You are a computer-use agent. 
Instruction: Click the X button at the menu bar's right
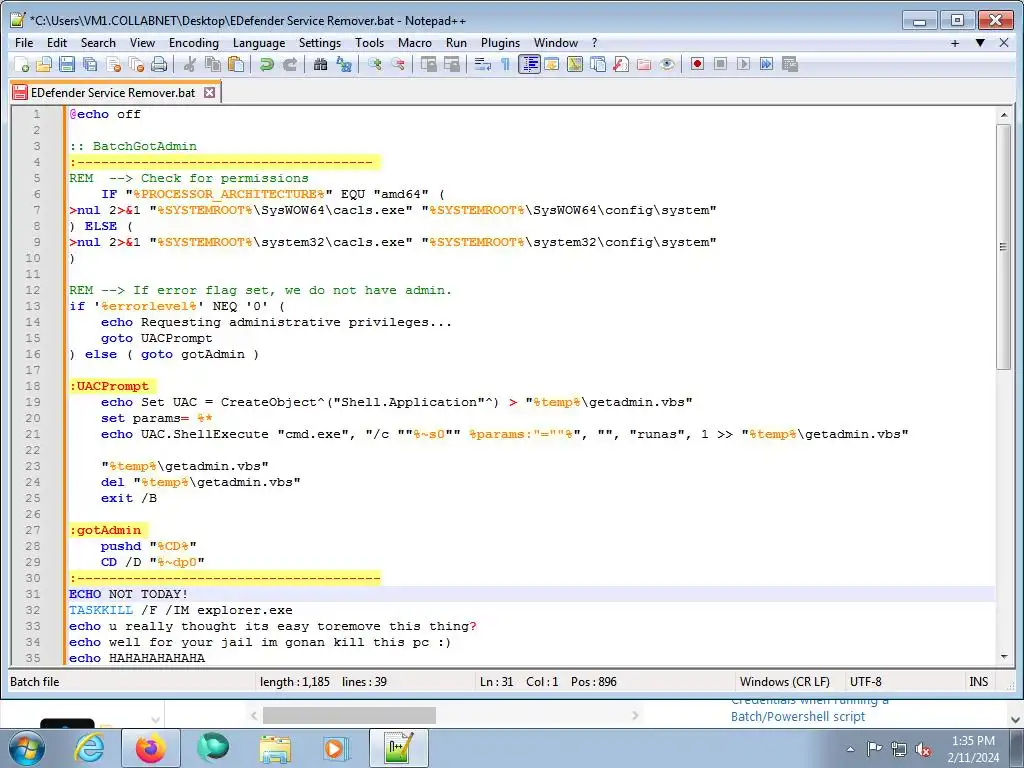click(x=1004, y=43)
